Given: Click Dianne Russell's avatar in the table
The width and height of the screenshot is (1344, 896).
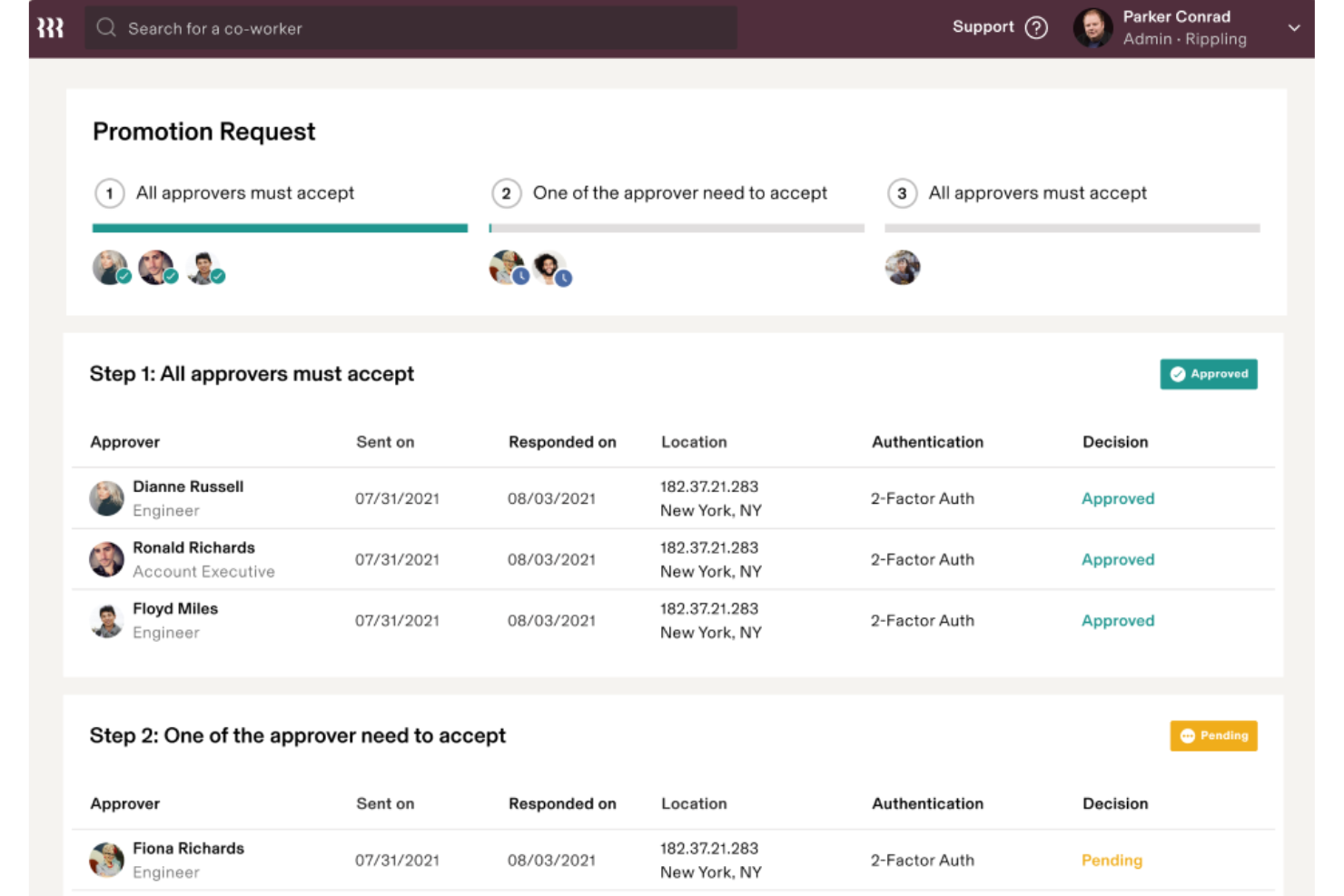Looking at the screenshot, I should pos(106,498).
